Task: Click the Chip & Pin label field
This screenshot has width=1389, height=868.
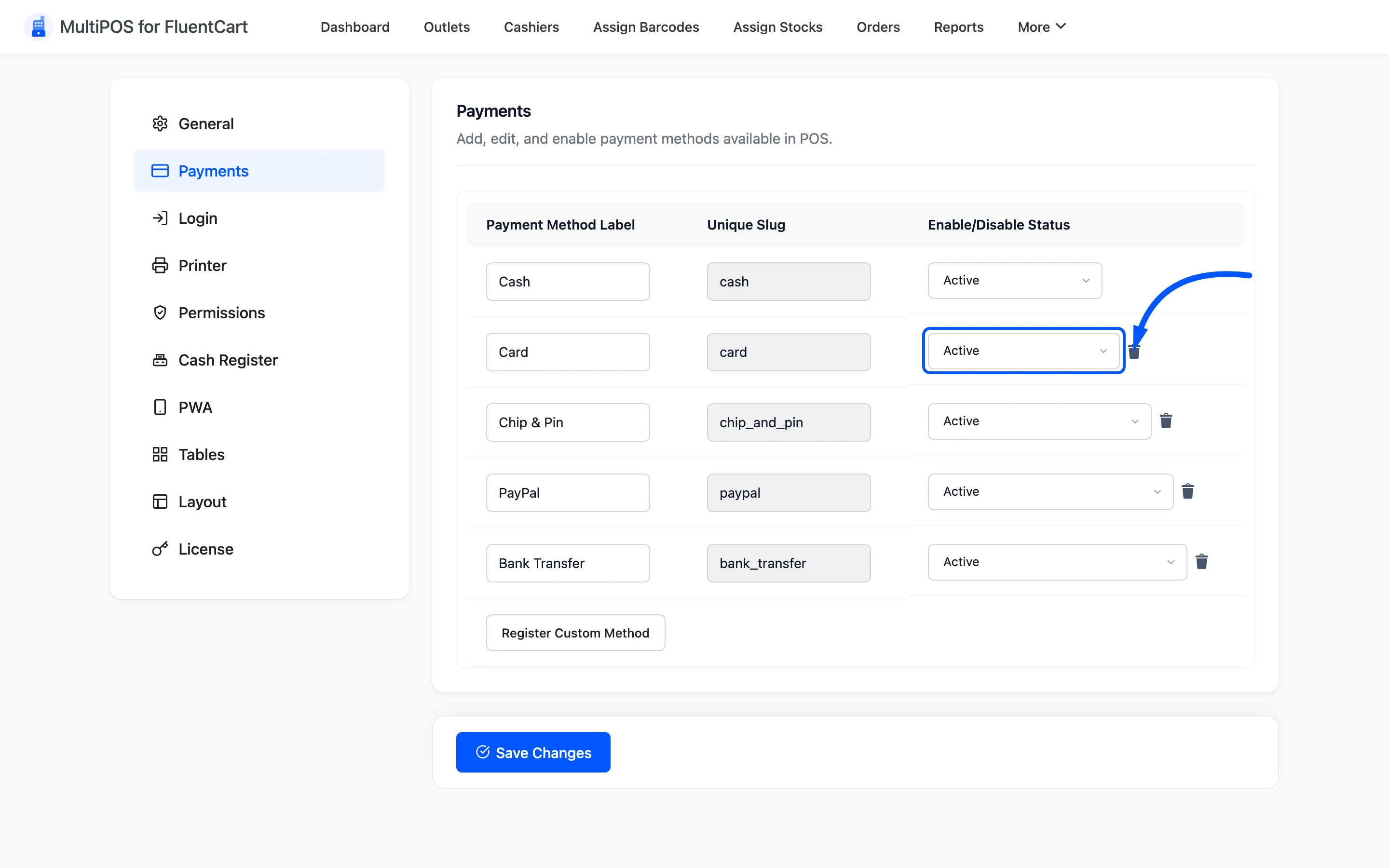Action: [568, 422]
